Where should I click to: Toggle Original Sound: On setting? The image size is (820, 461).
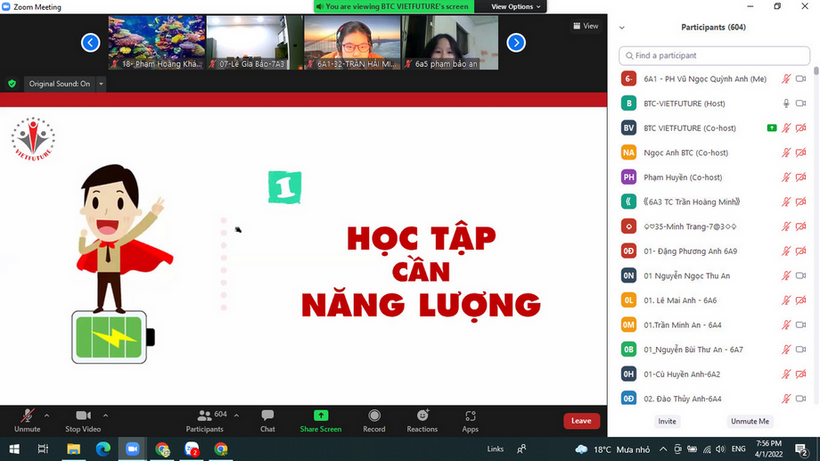pyautogui.click(x=59, y=84)
